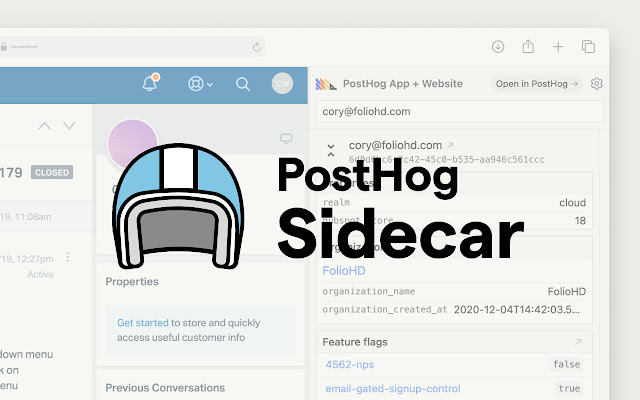Open a new tab with plus icon
Screen dimensions: 640x400
point(558,47)
